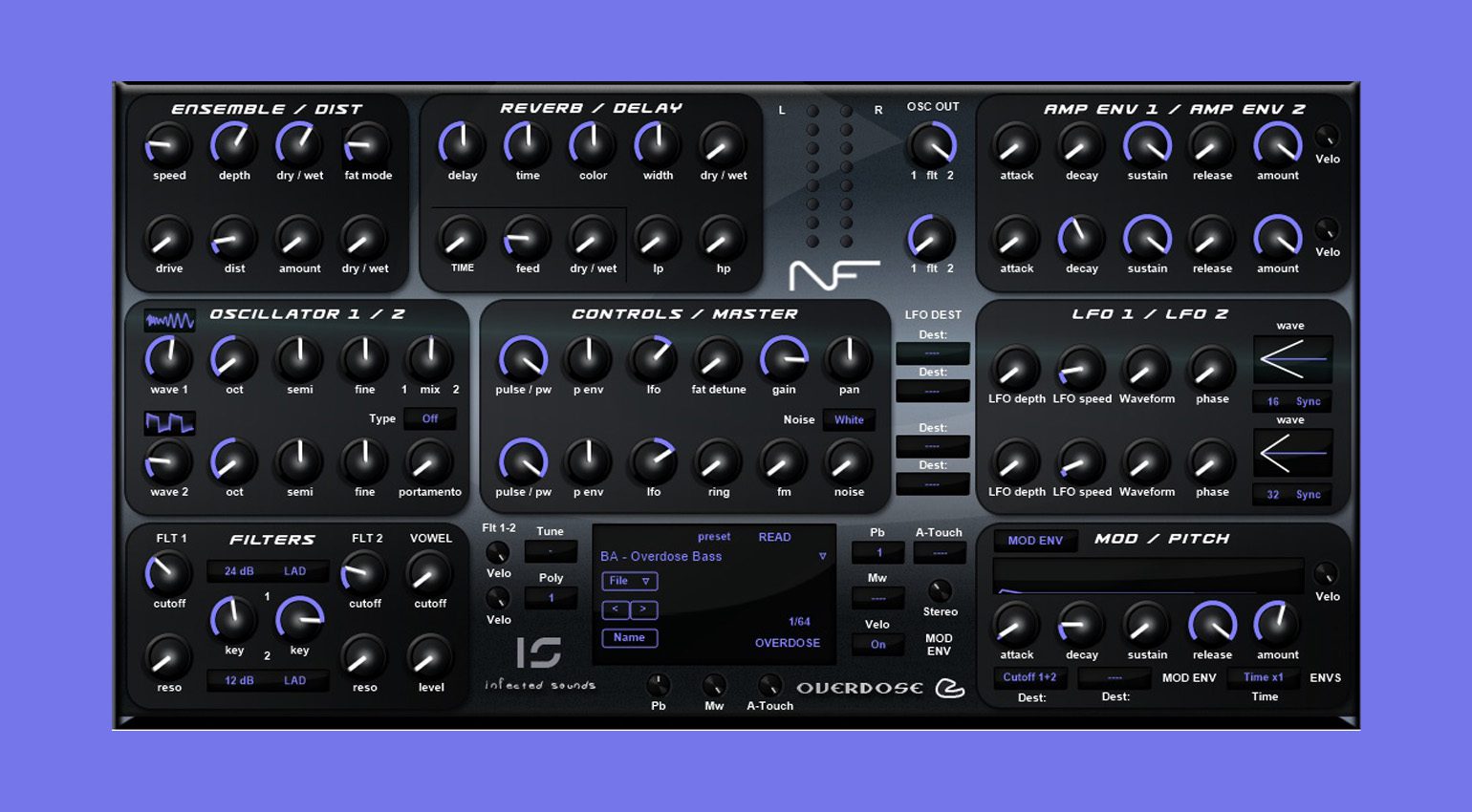Click the READ preset button
The width and height of the screenshot is (1472, 812).
click(774, 537)
